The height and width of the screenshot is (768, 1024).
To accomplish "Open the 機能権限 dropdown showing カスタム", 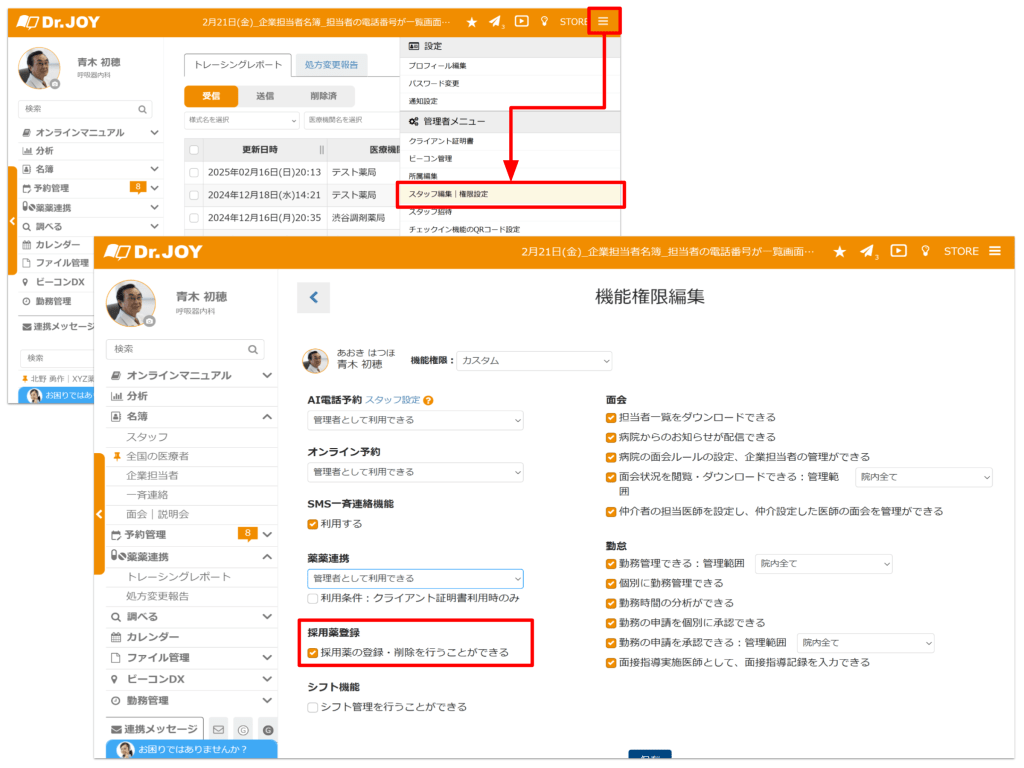I will [534, 361].
